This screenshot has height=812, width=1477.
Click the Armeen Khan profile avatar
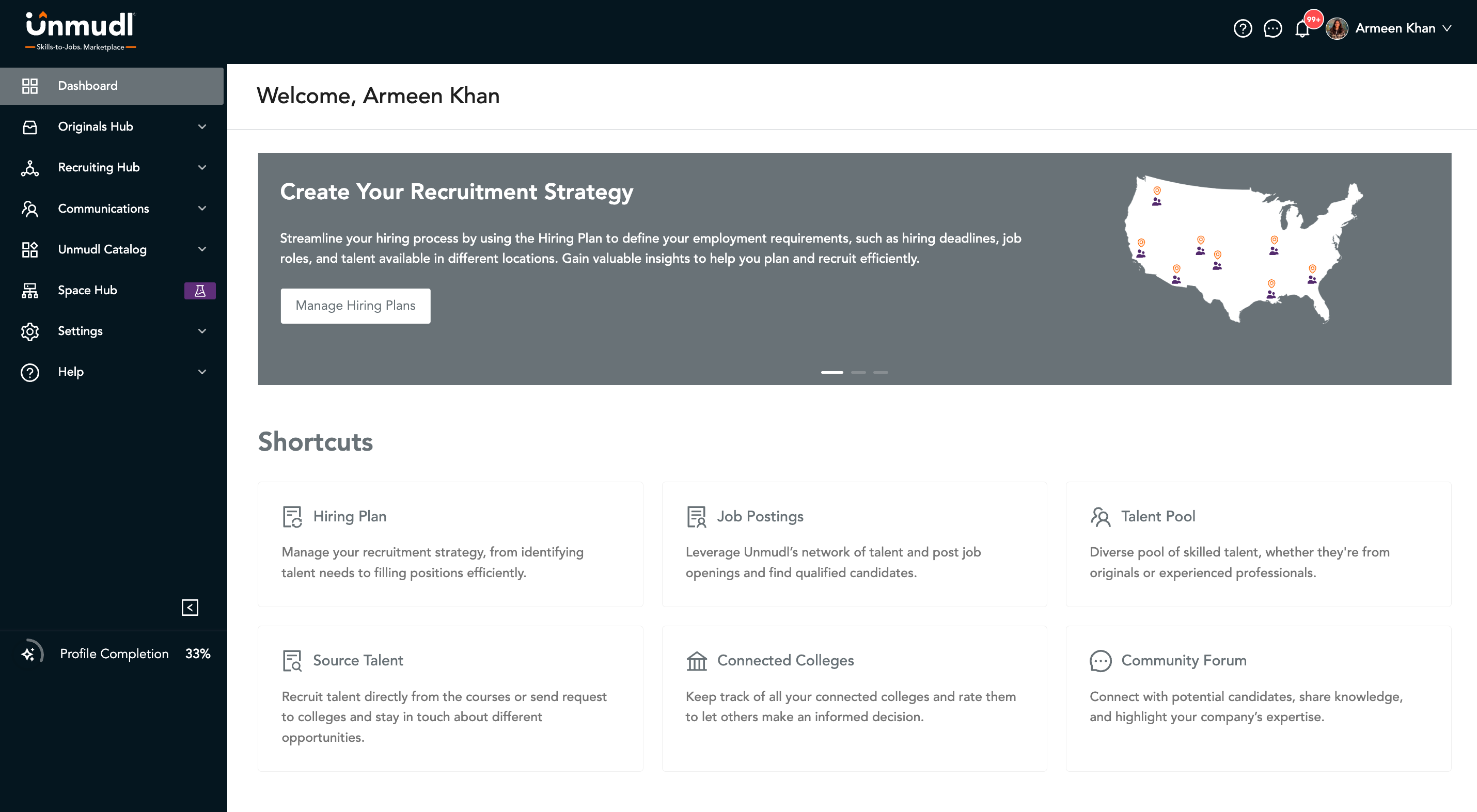1337,28
